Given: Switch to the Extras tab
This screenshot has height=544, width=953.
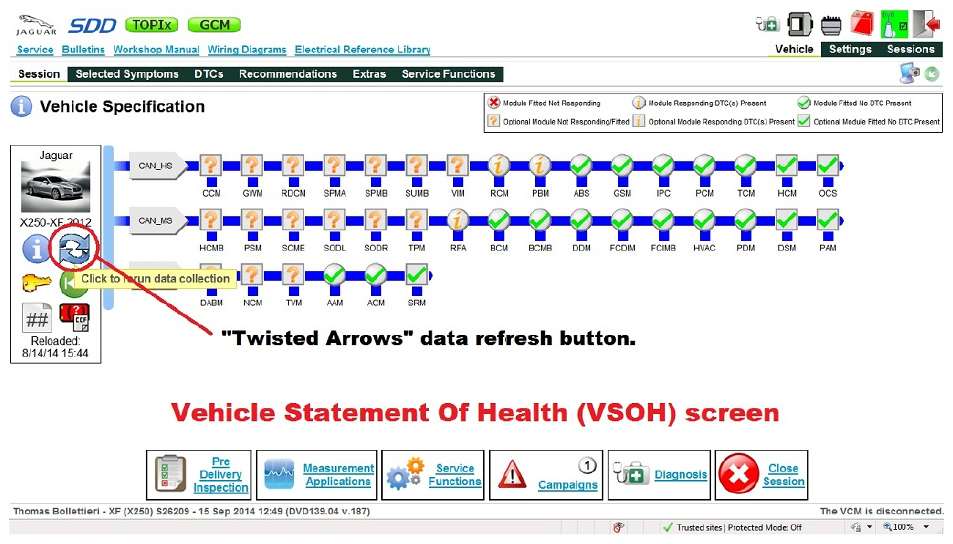Looking at the screenshot, I should (369, 74).
